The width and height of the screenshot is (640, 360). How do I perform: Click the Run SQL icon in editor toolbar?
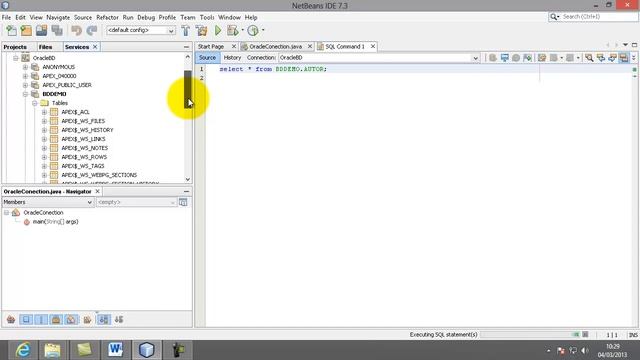point(493,58)
